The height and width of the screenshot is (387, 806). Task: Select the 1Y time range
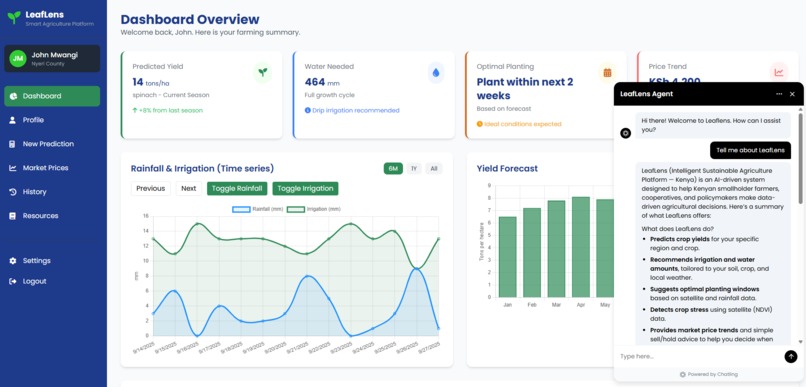point(414,169)
